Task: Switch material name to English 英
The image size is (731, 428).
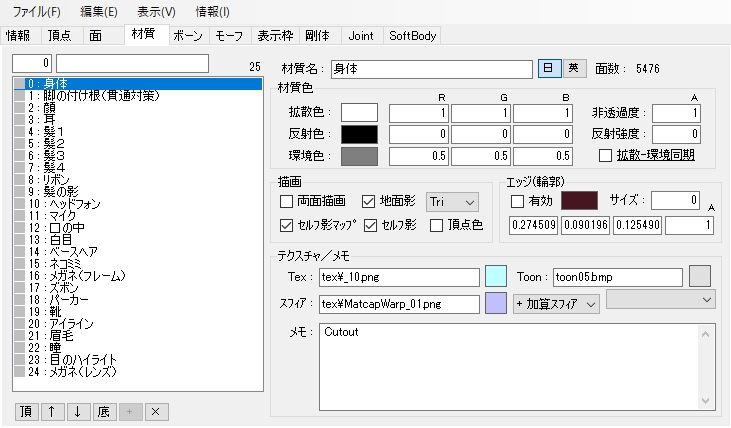Action: coord(574,69)
